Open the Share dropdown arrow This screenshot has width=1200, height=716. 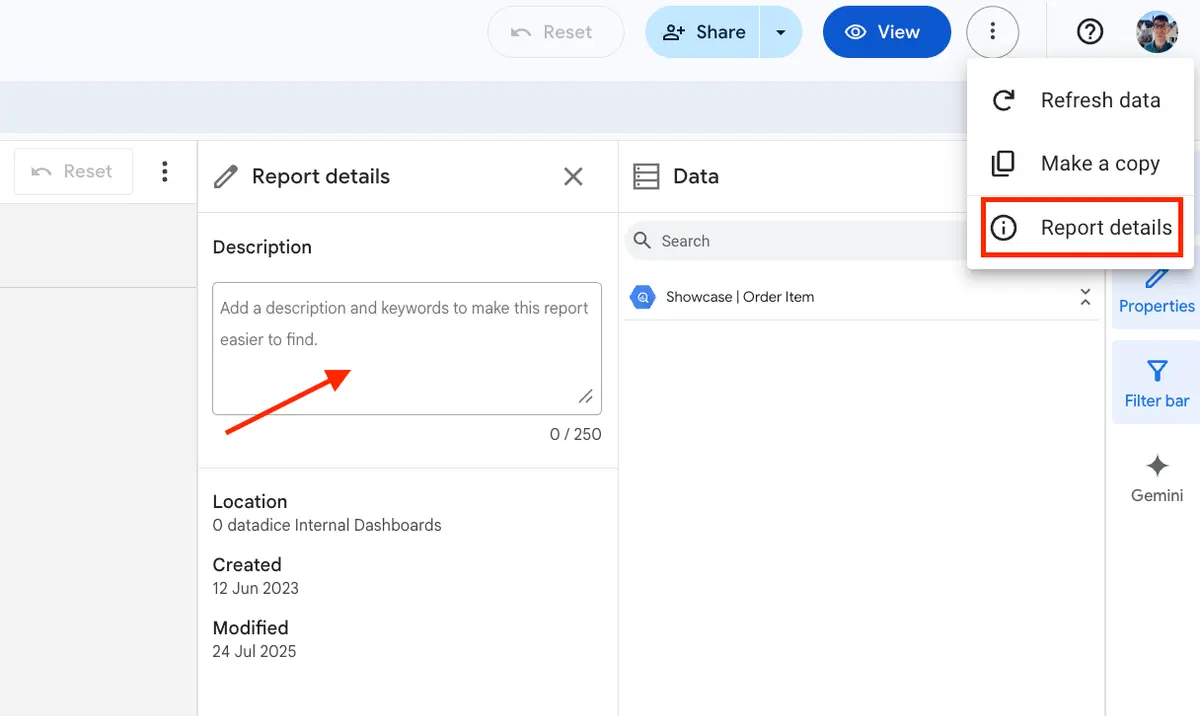[781, 32]
